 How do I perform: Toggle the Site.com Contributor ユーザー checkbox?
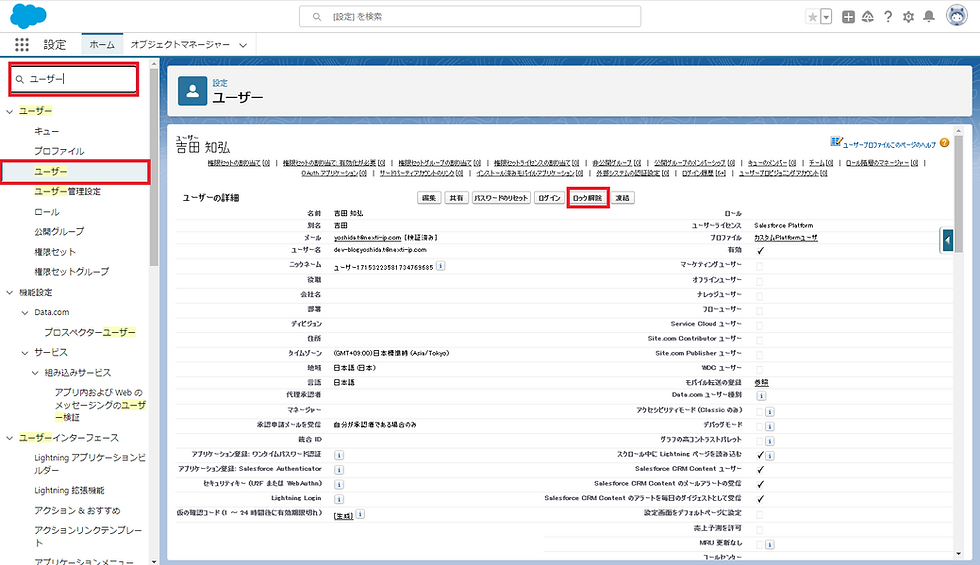coord(759,339)
